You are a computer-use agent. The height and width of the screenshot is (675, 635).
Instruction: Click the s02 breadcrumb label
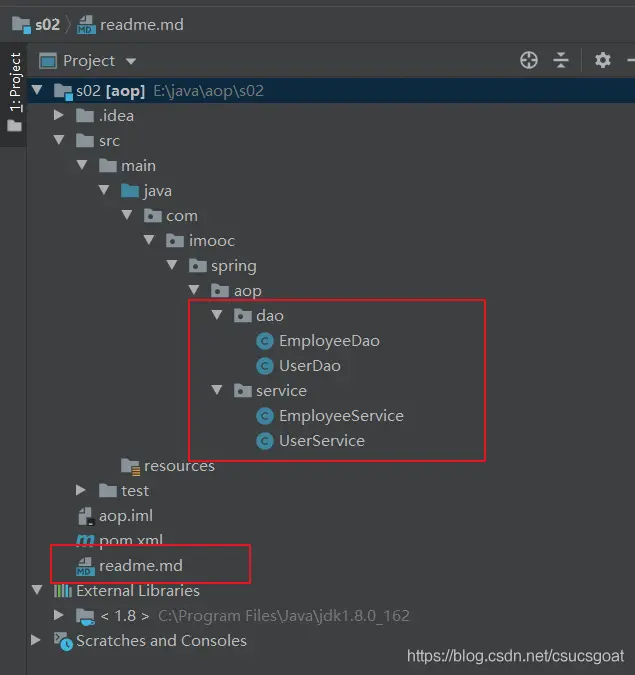47,25
